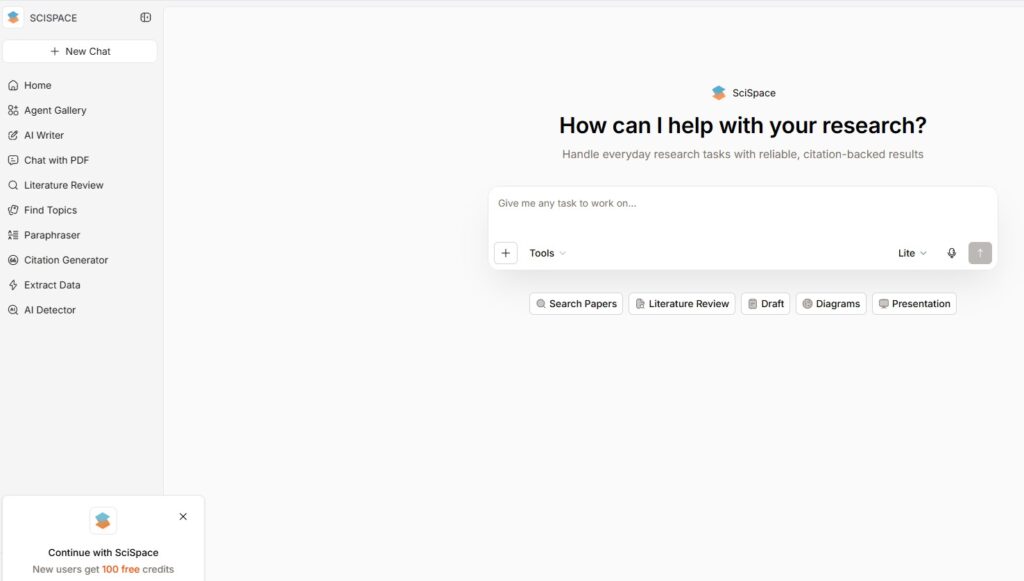Open Literature Review label in the sidebar
The image size is (1024, 581).
pos(64,185)
